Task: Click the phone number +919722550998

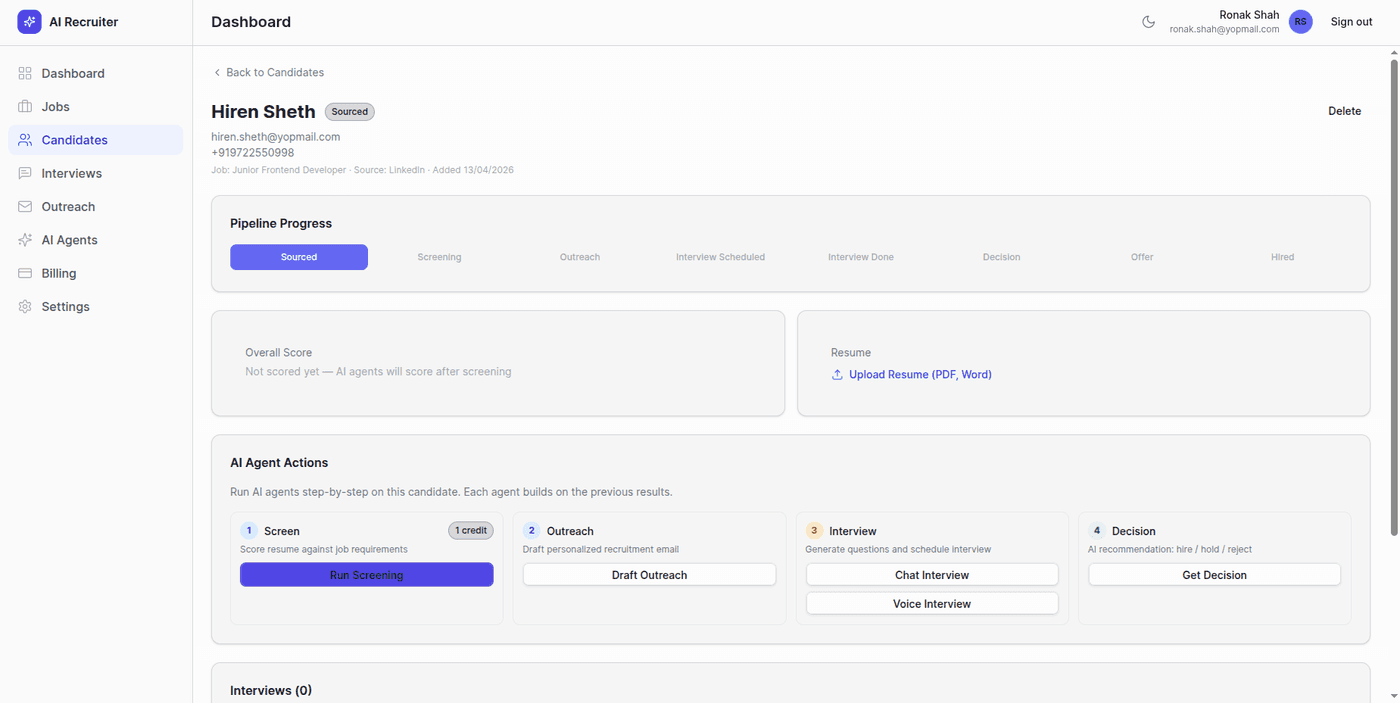Action: coord(253,153)
